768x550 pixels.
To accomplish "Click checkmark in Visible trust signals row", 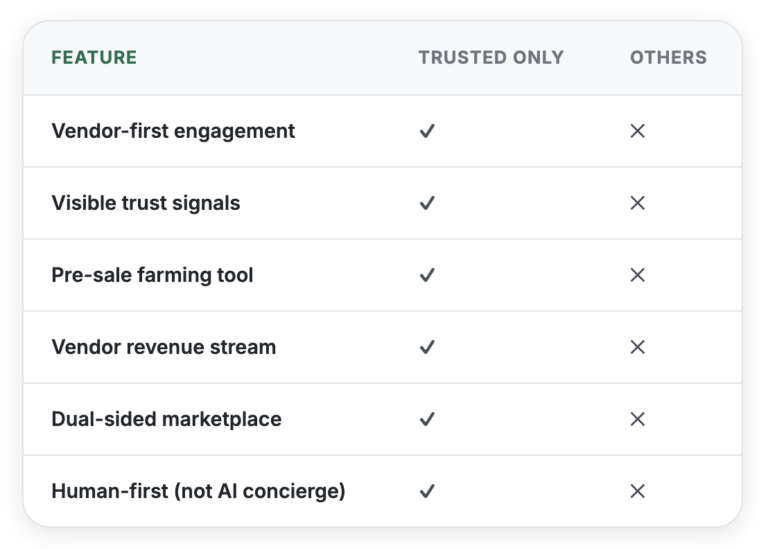I will (x=427, y=203).
